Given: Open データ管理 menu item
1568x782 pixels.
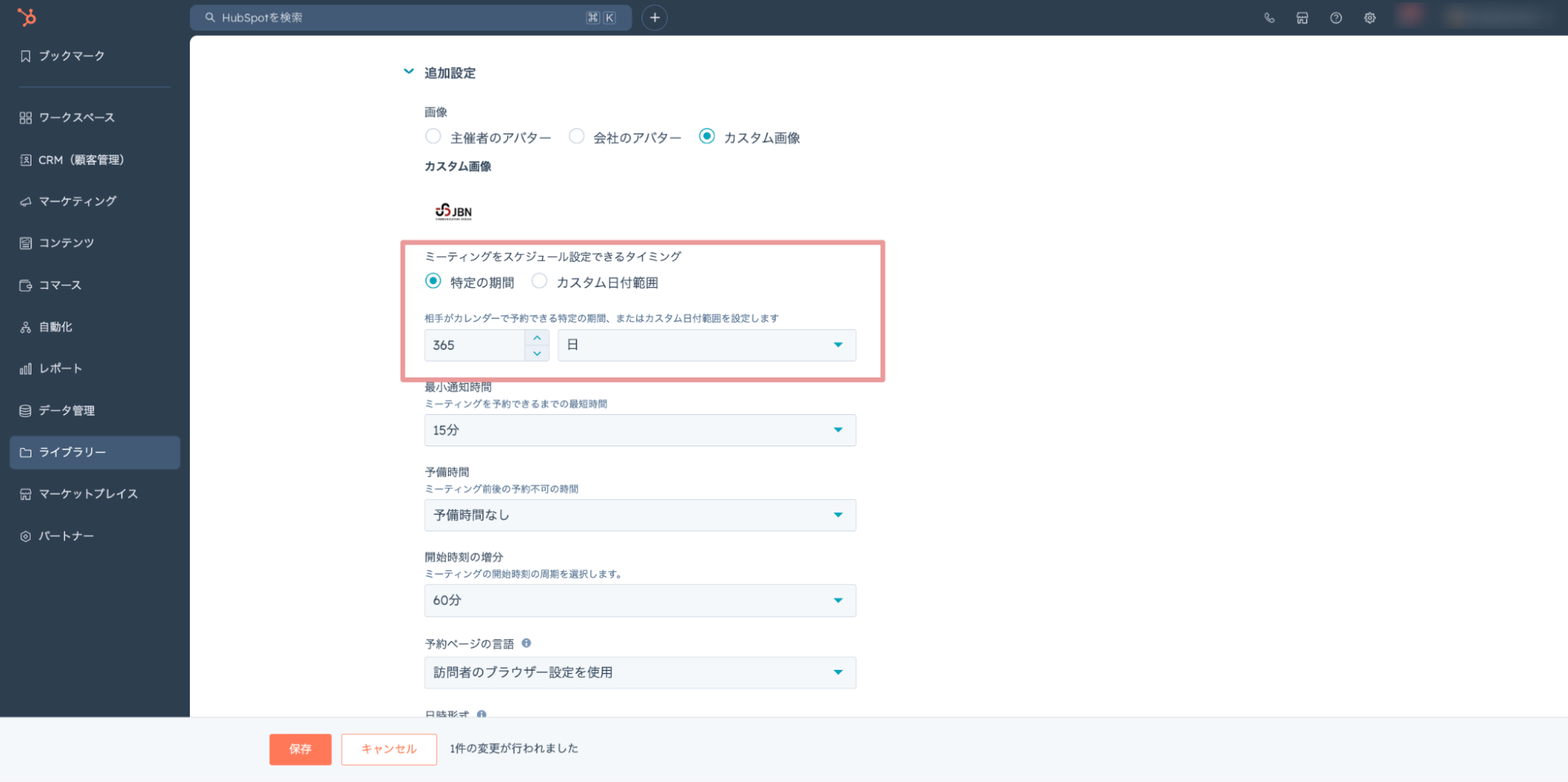Looking at the screenshot, I should point(67,411).
